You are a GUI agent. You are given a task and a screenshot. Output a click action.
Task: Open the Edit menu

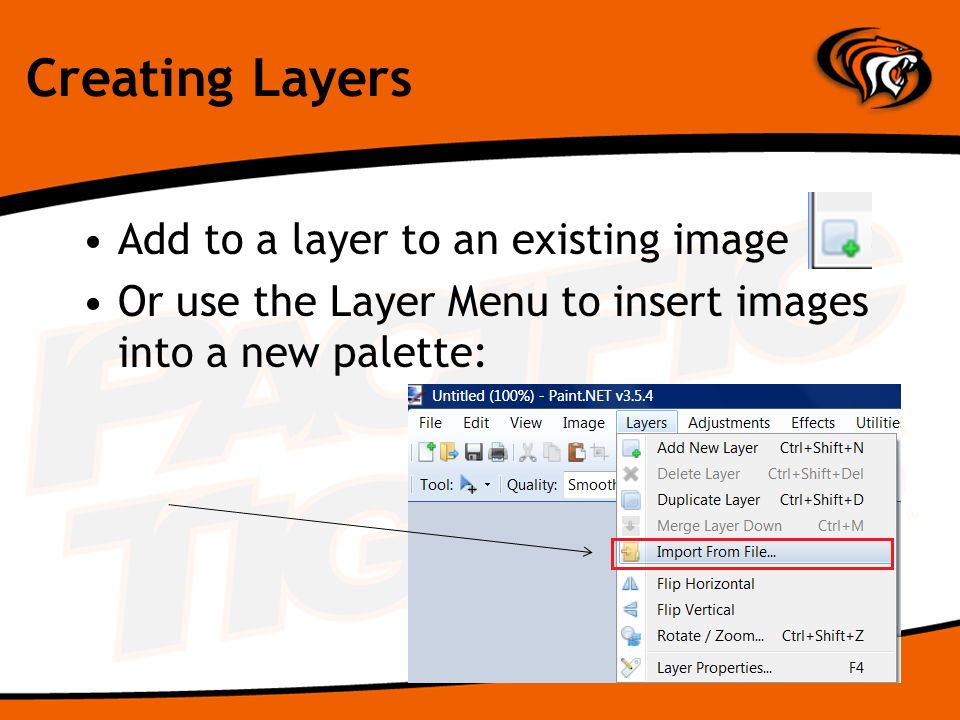pos(476,422)
